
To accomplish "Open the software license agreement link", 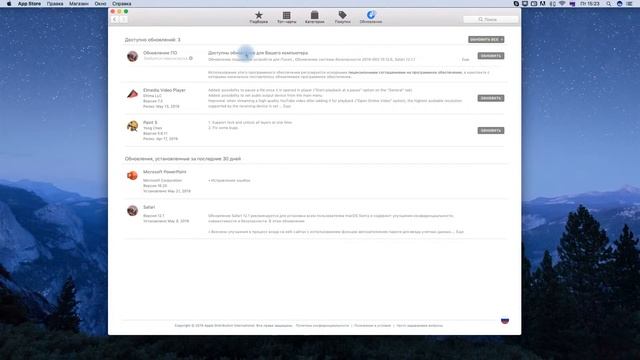I will tap(405, 72).
